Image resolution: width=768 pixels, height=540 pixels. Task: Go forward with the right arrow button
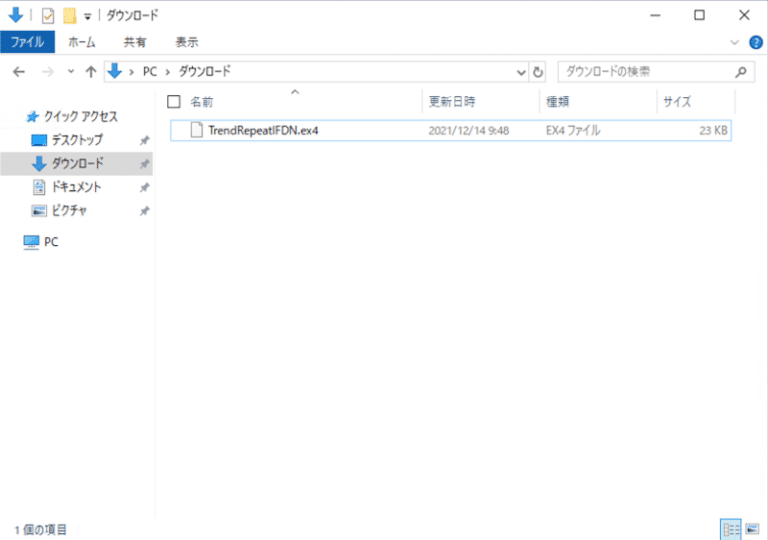[x=48, y=72]
